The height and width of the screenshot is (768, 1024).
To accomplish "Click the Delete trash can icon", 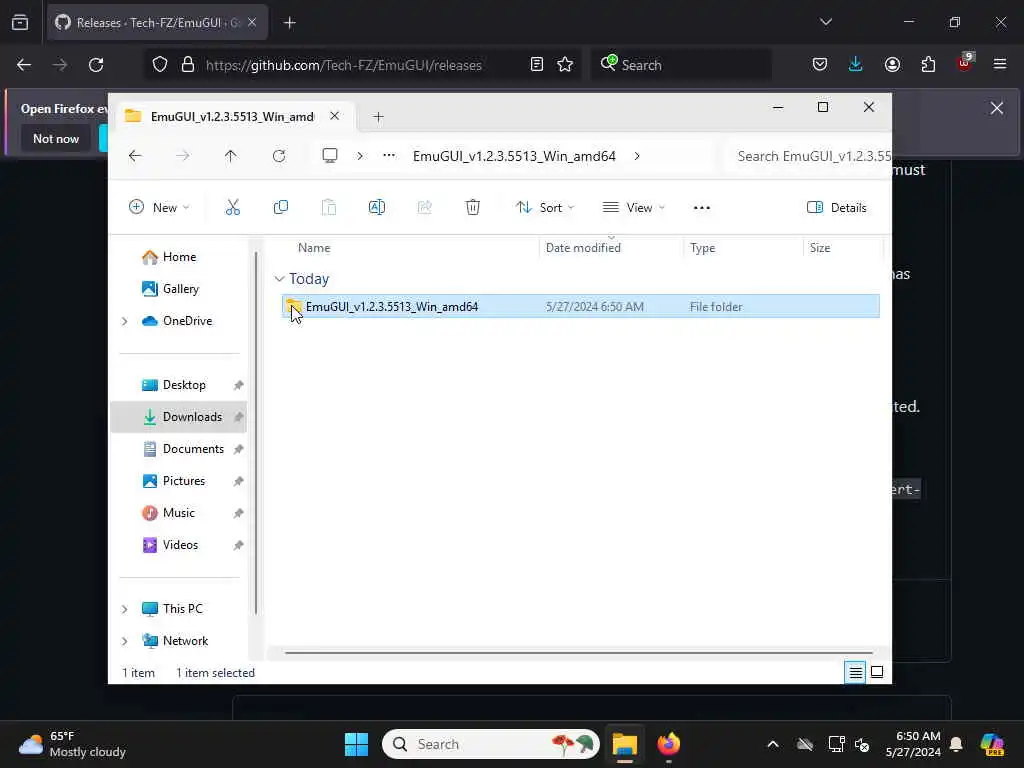I will [473, 208].
